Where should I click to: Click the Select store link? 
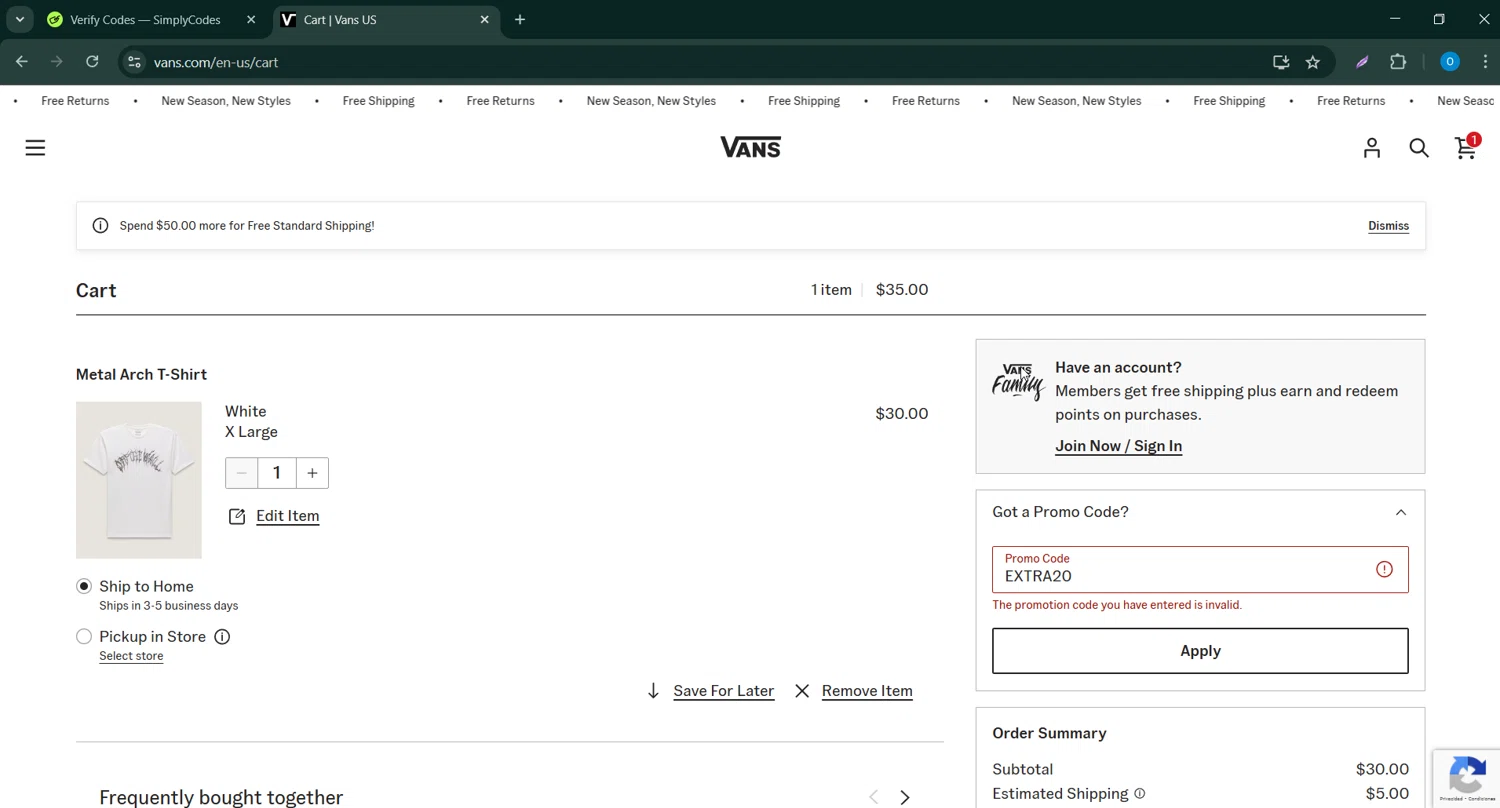point(131,656)
